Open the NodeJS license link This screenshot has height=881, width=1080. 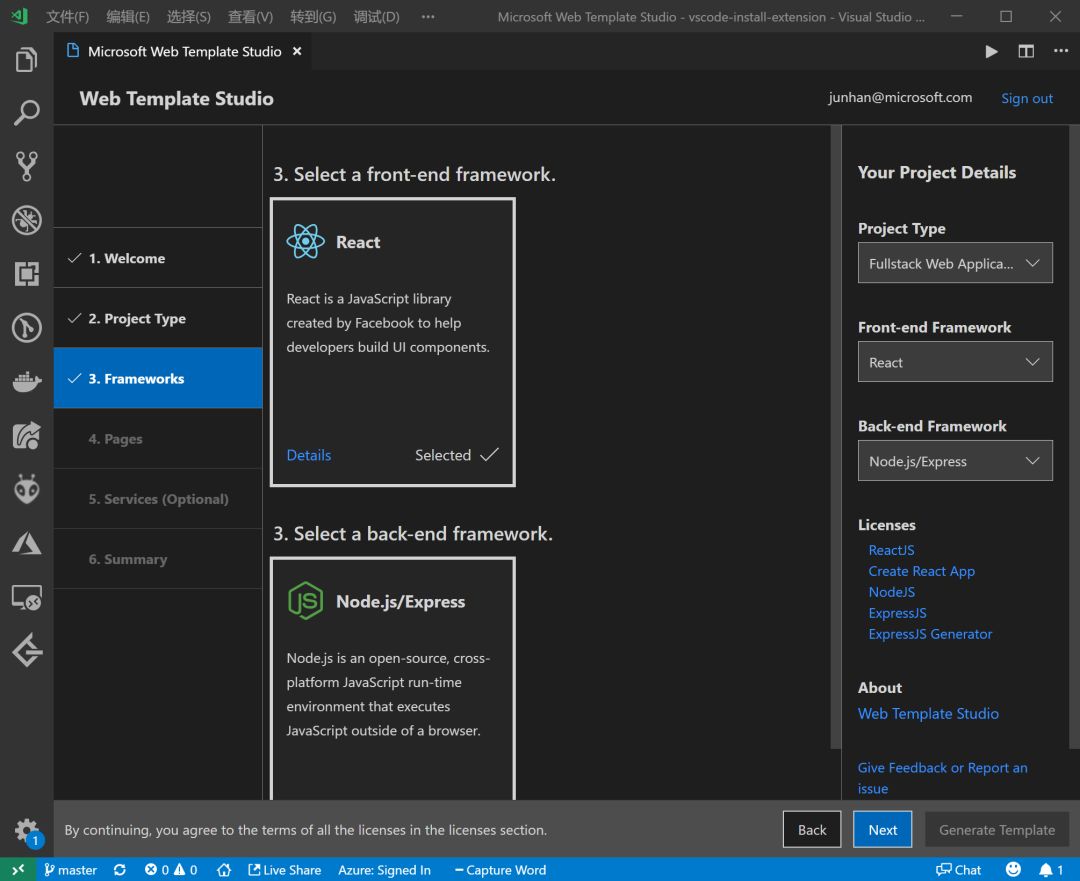tap(891, 592)
